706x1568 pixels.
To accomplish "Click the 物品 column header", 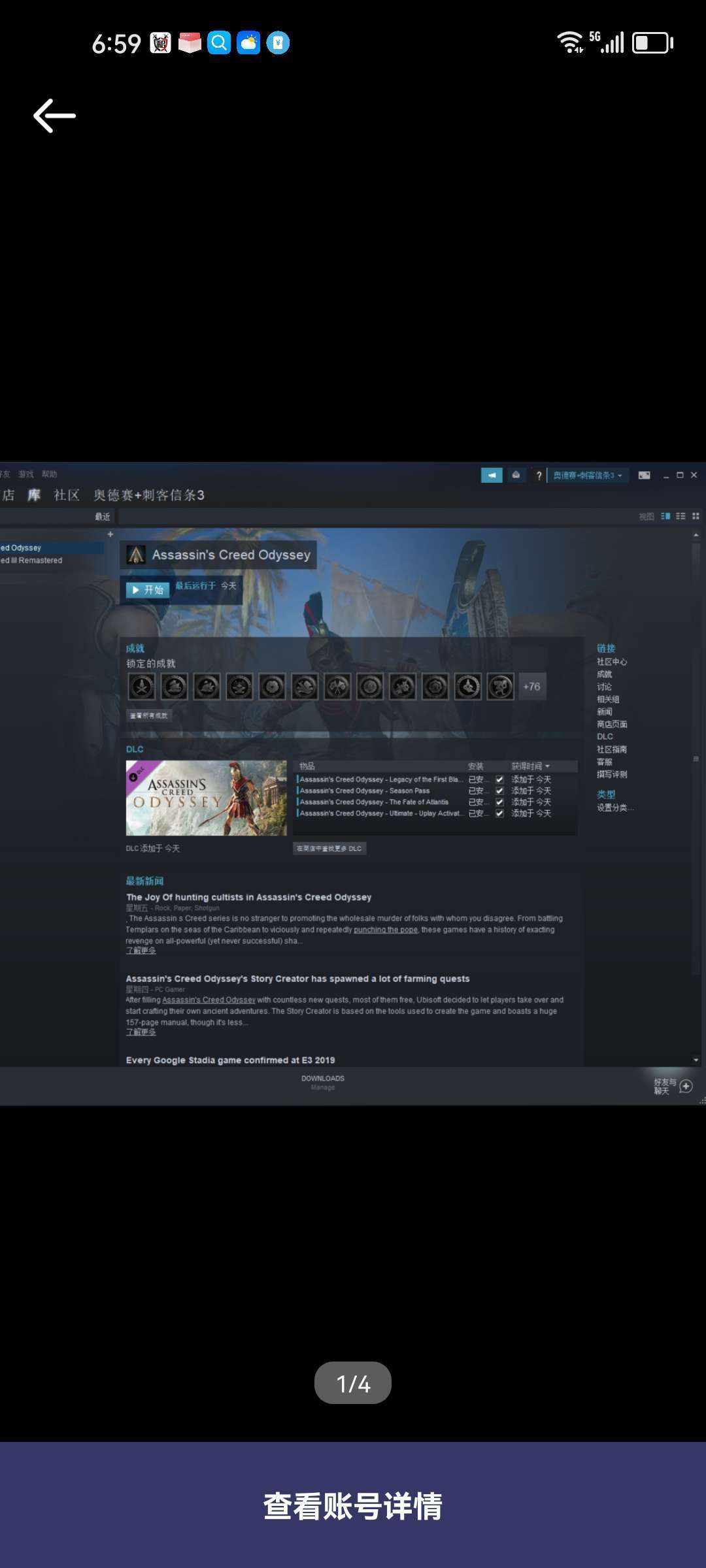I will [307, 766].
